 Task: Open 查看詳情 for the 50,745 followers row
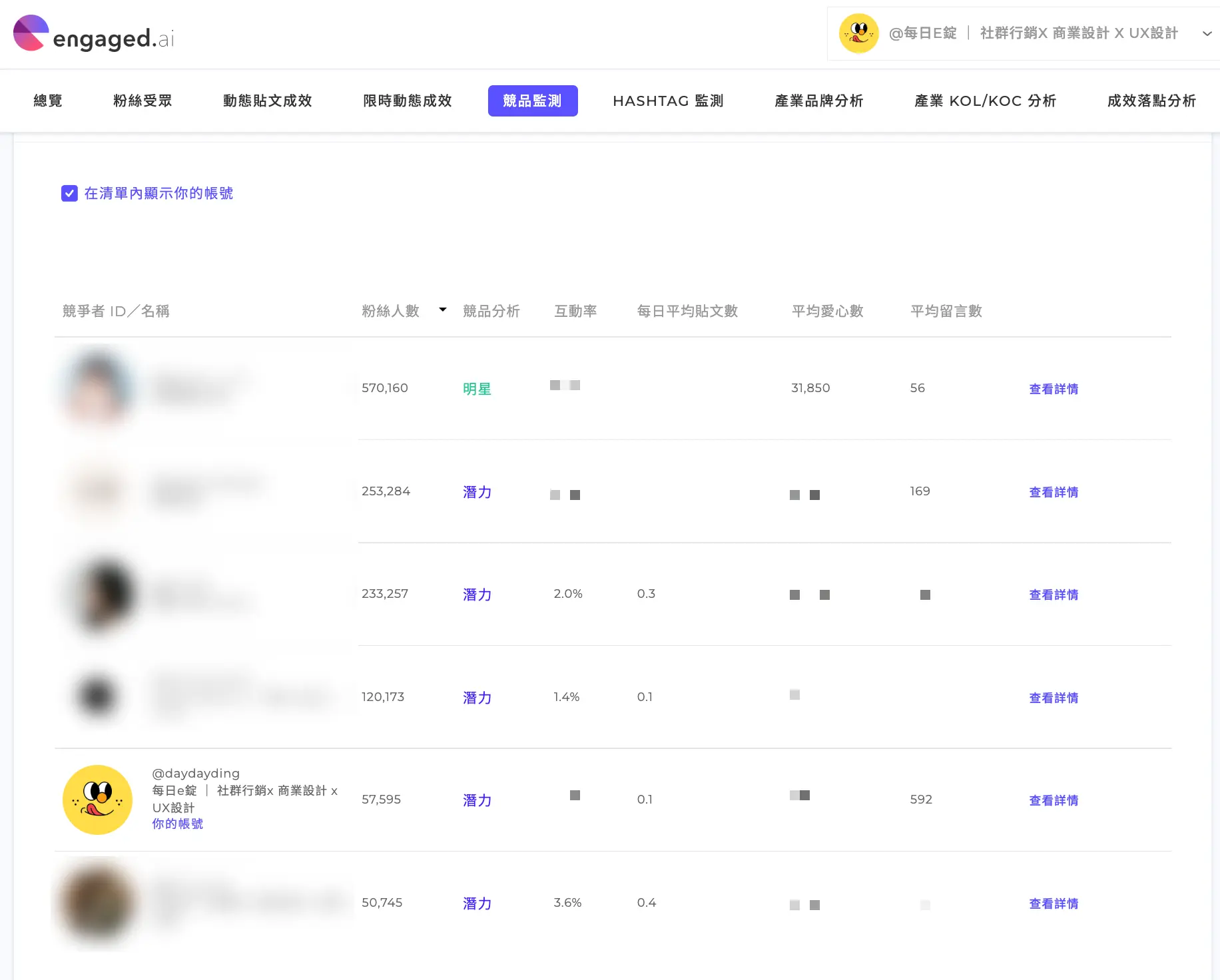click(1054, 903)
